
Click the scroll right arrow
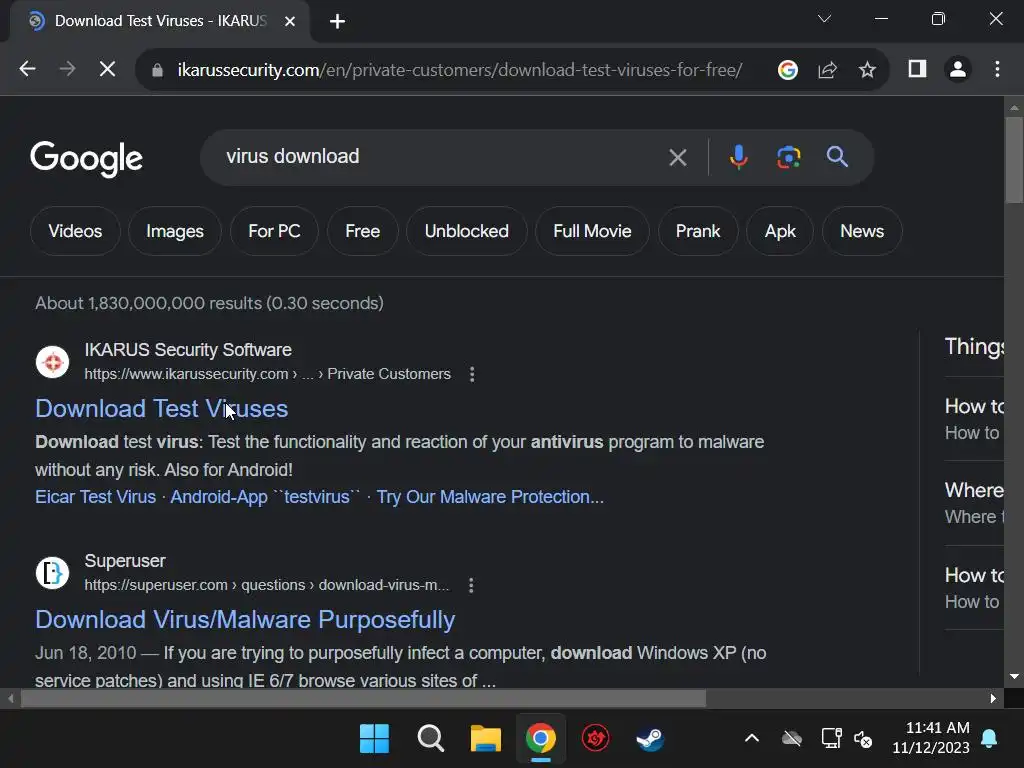point(993,698)
